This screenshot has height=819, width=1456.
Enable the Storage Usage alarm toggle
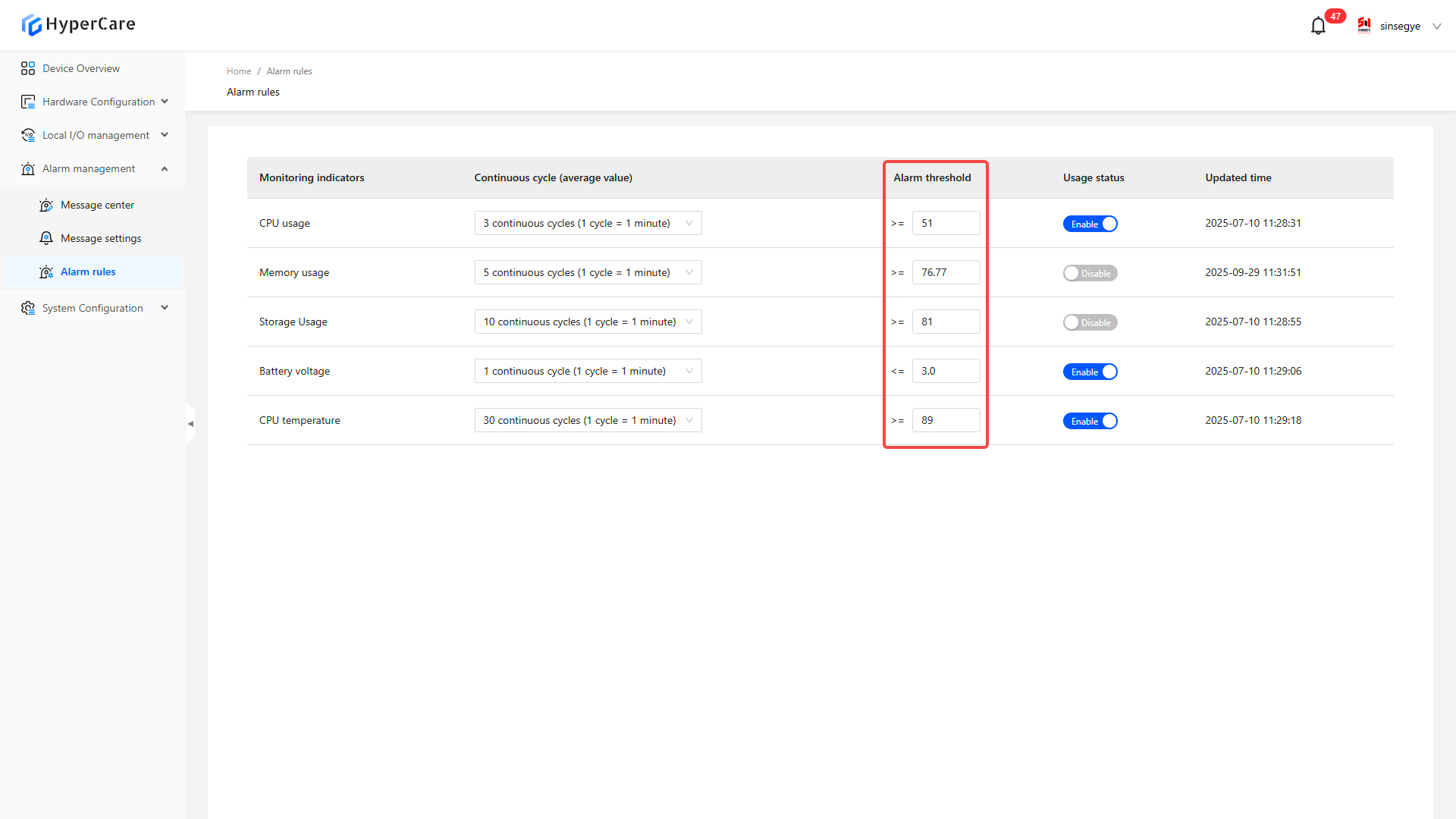click(x=1090, y=322)
